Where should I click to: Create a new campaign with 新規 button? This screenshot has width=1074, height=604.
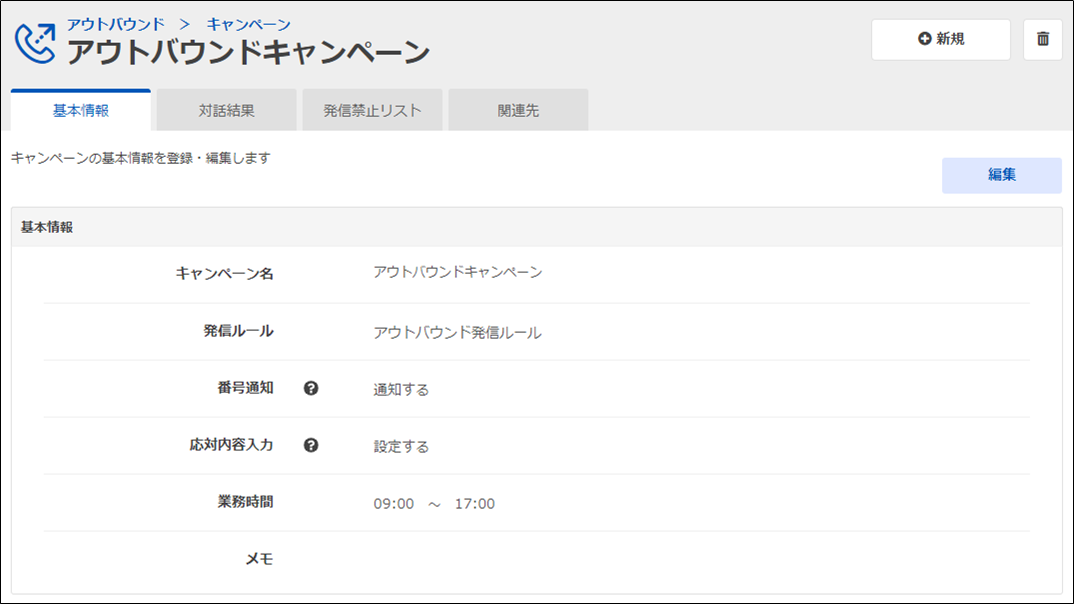point(940,39)
